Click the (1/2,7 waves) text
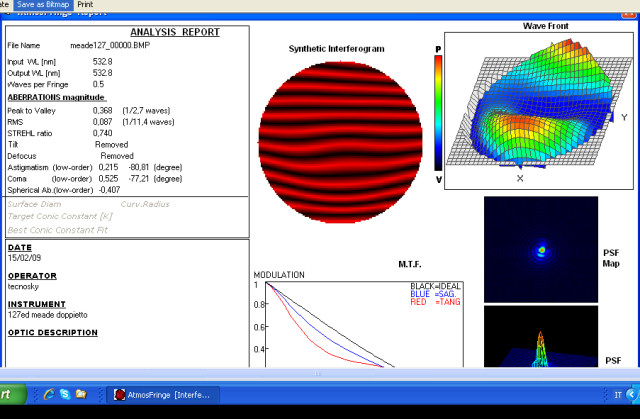 point(147,111)
